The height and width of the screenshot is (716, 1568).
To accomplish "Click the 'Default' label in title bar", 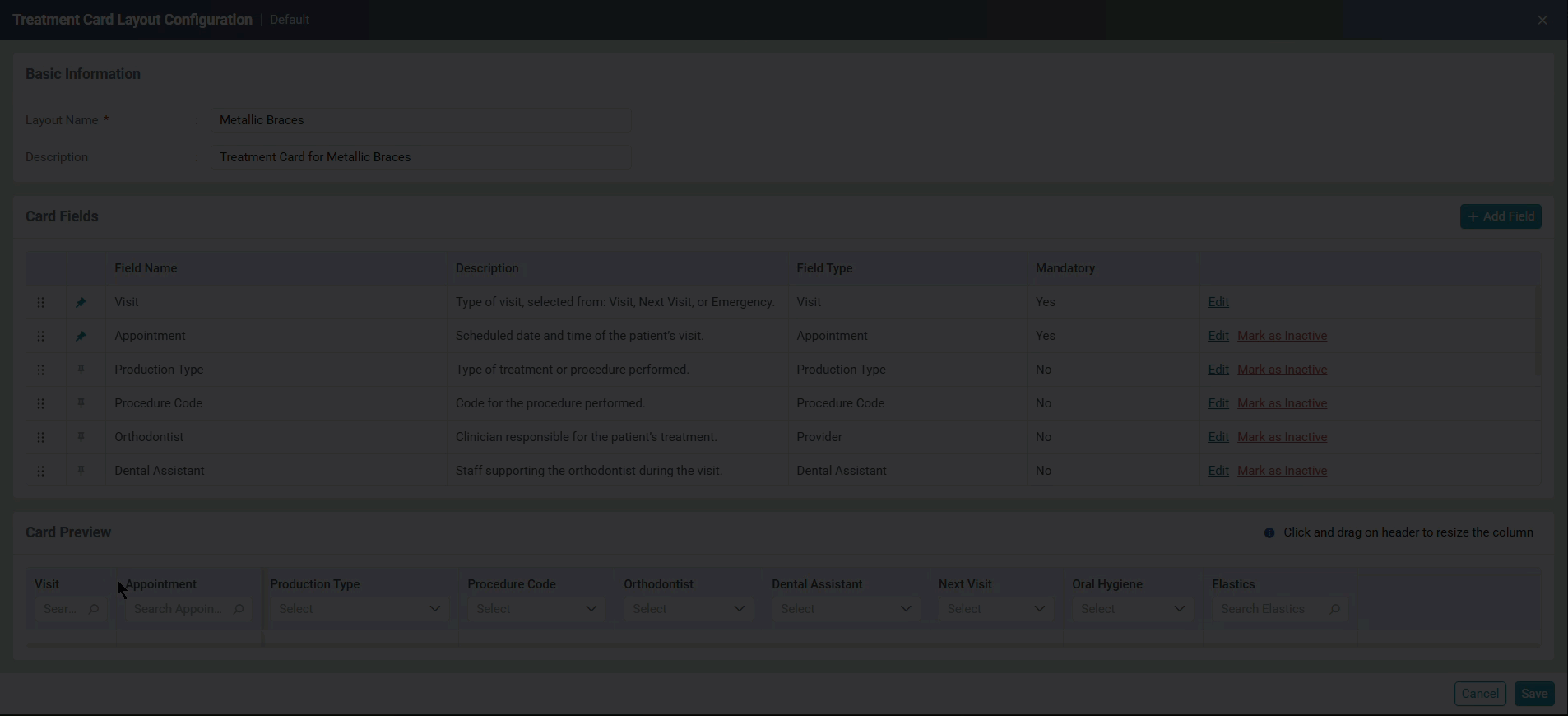I will click(x=290, y=20).
